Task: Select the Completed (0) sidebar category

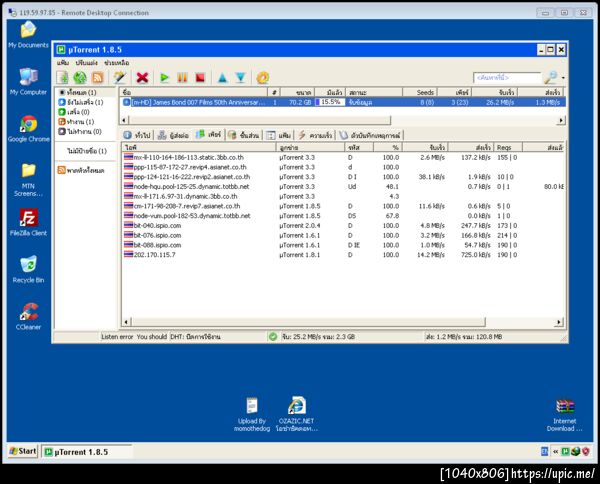Action: [x=74, y=112]
